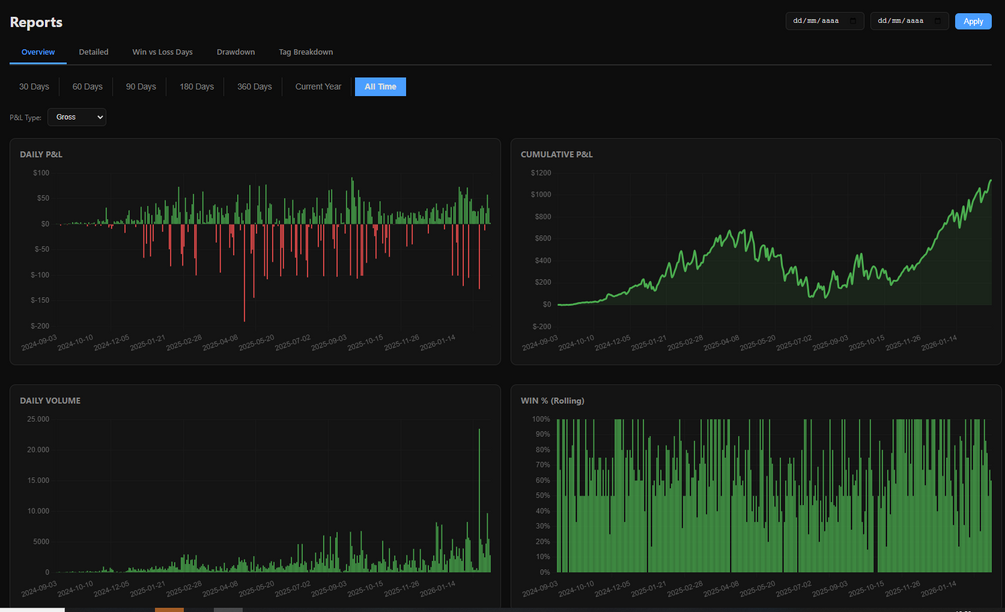Pick the 180 Days range
The height and width of the screenshot is (612, 1005).
[x=196, y=87]
